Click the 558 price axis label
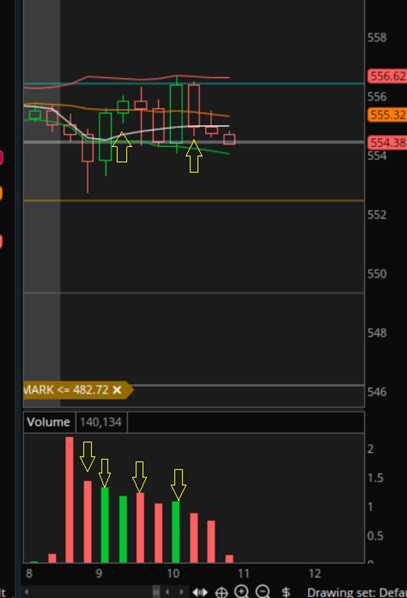407x598 pixels. tap(377, 37)
